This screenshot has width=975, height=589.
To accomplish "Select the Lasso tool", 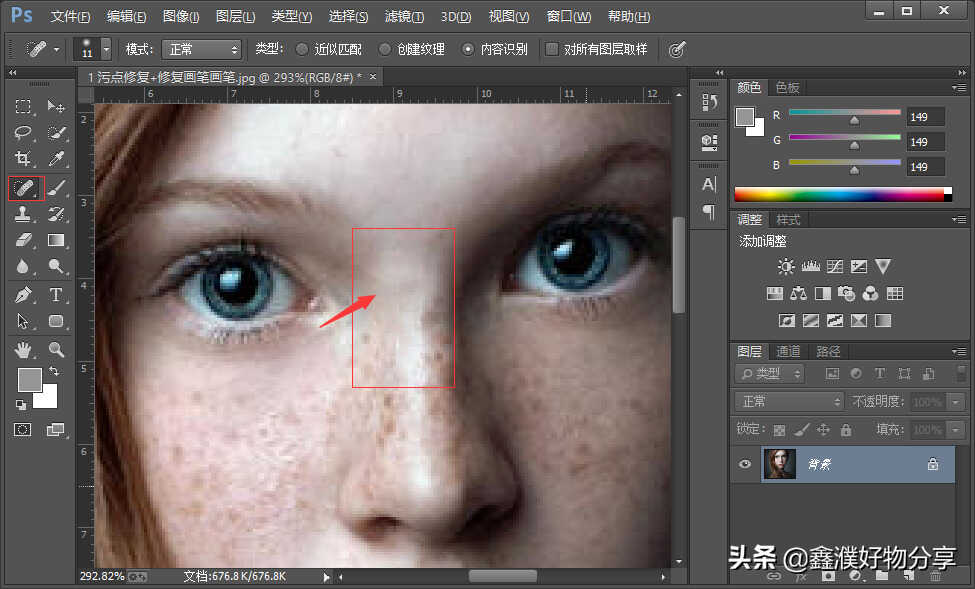I will tap(23, 132).
